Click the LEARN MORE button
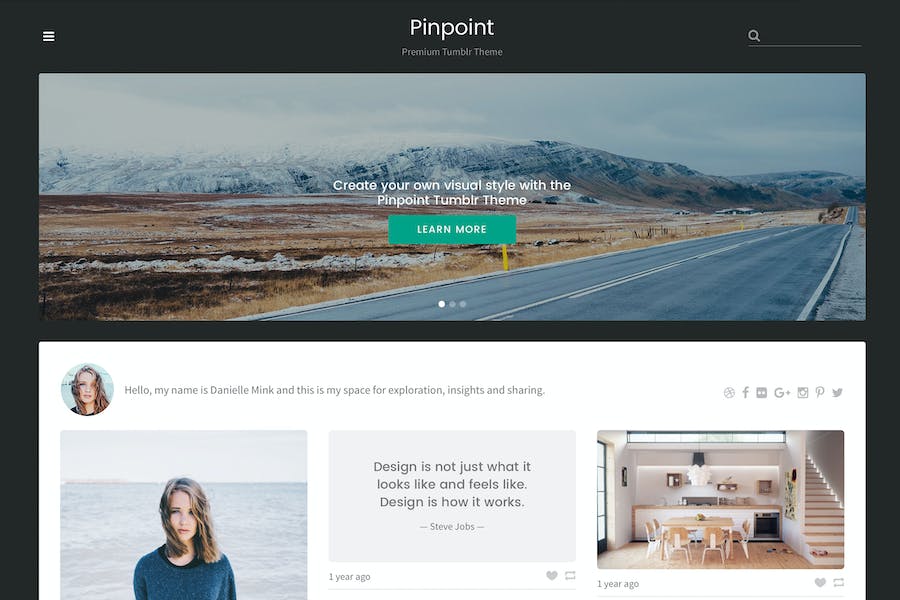Screen dimensions: 900x600 point(452,229)
